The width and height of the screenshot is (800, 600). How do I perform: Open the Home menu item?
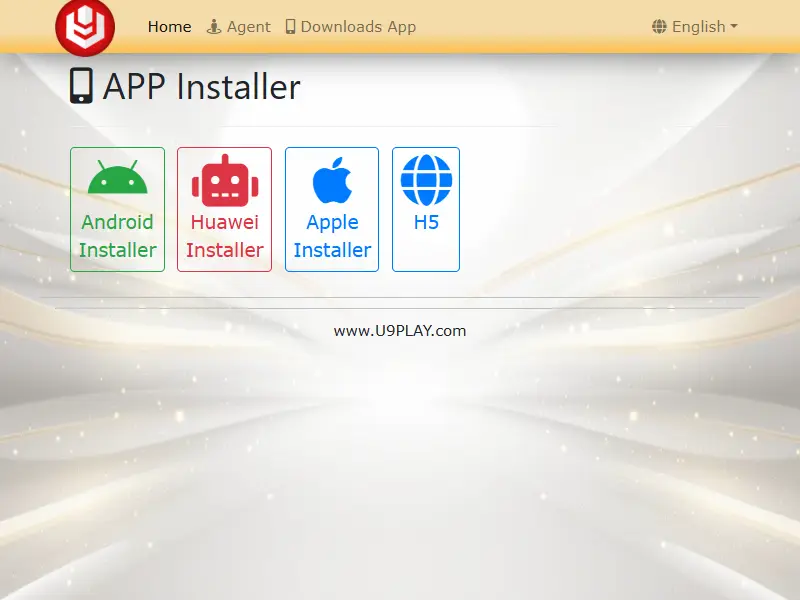[169, 27]
